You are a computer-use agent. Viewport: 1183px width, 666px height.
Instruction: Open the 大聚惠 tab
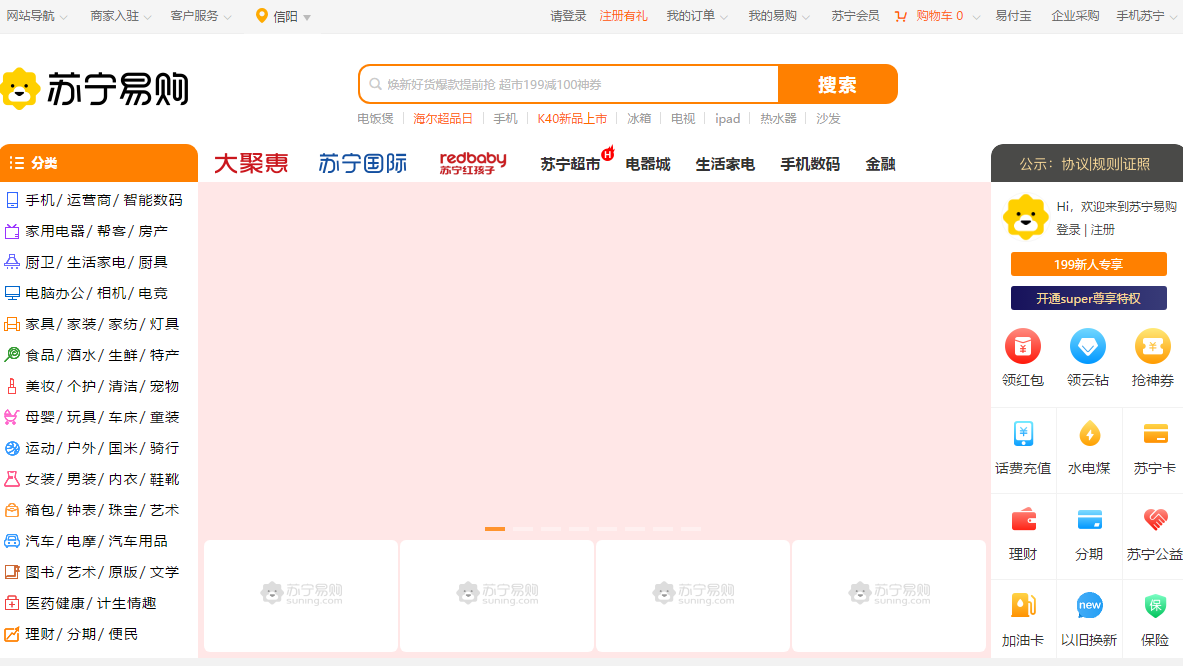coord(251,164)
